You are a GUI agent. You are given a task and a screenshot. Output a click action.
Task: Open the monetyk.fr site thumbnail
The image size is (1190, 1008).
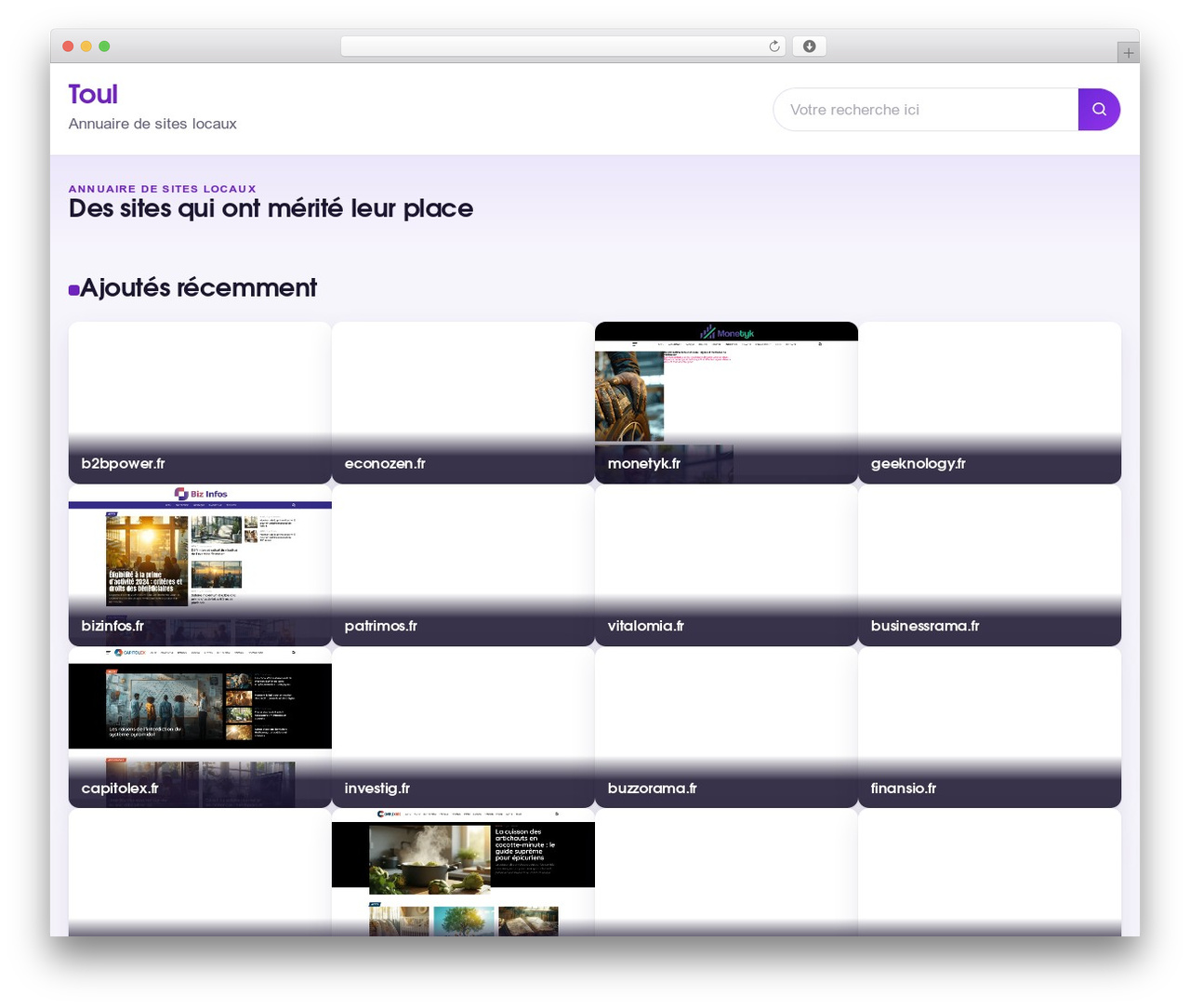point(726,403)
